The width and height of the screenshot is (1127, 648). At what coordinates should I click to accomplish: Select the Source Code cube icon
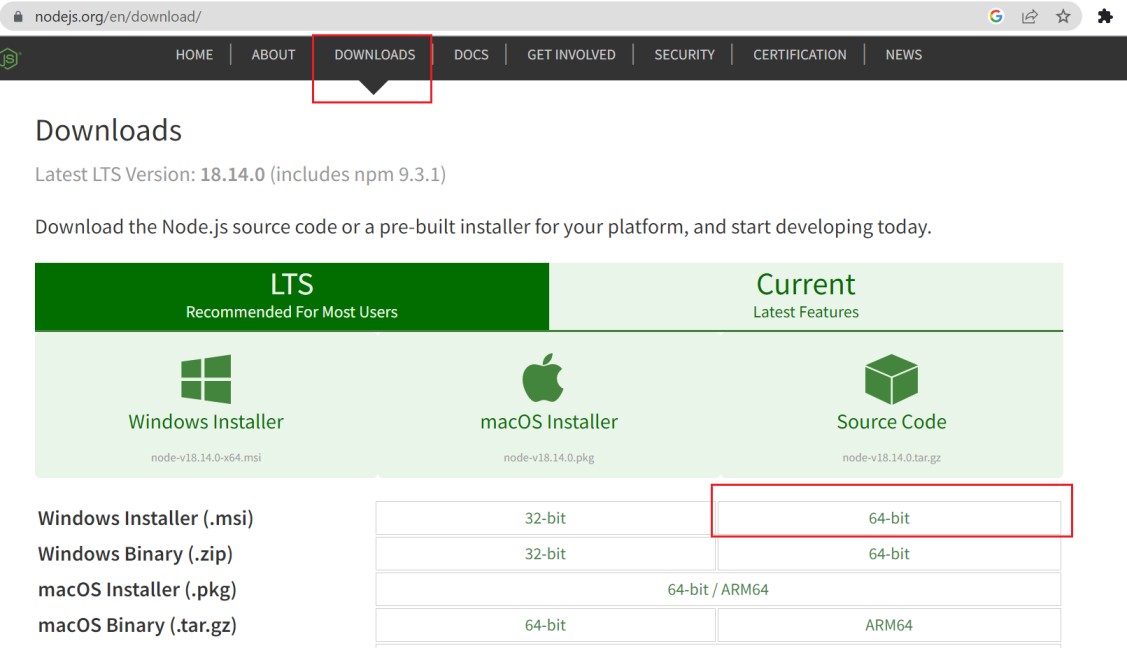coord(892,378)
